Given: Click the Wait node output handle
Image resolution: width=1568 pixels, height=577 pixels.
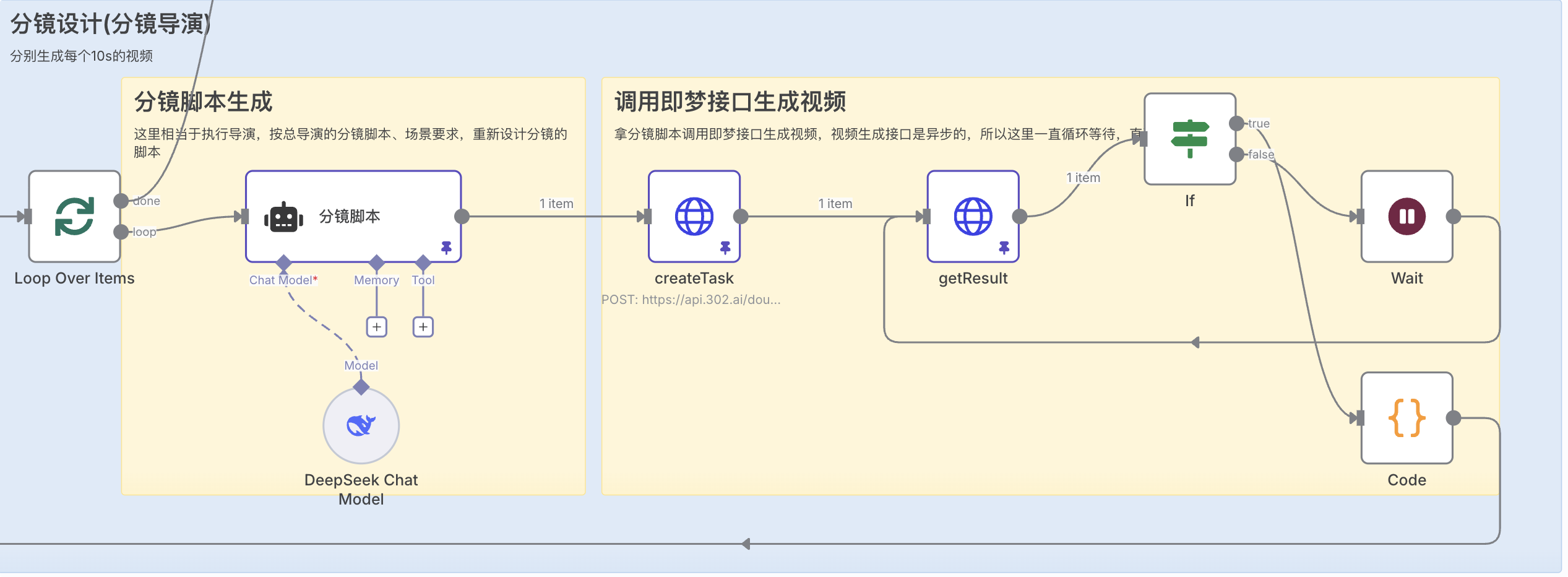Looking at the screenshot, I should [x=1454, y=217].
